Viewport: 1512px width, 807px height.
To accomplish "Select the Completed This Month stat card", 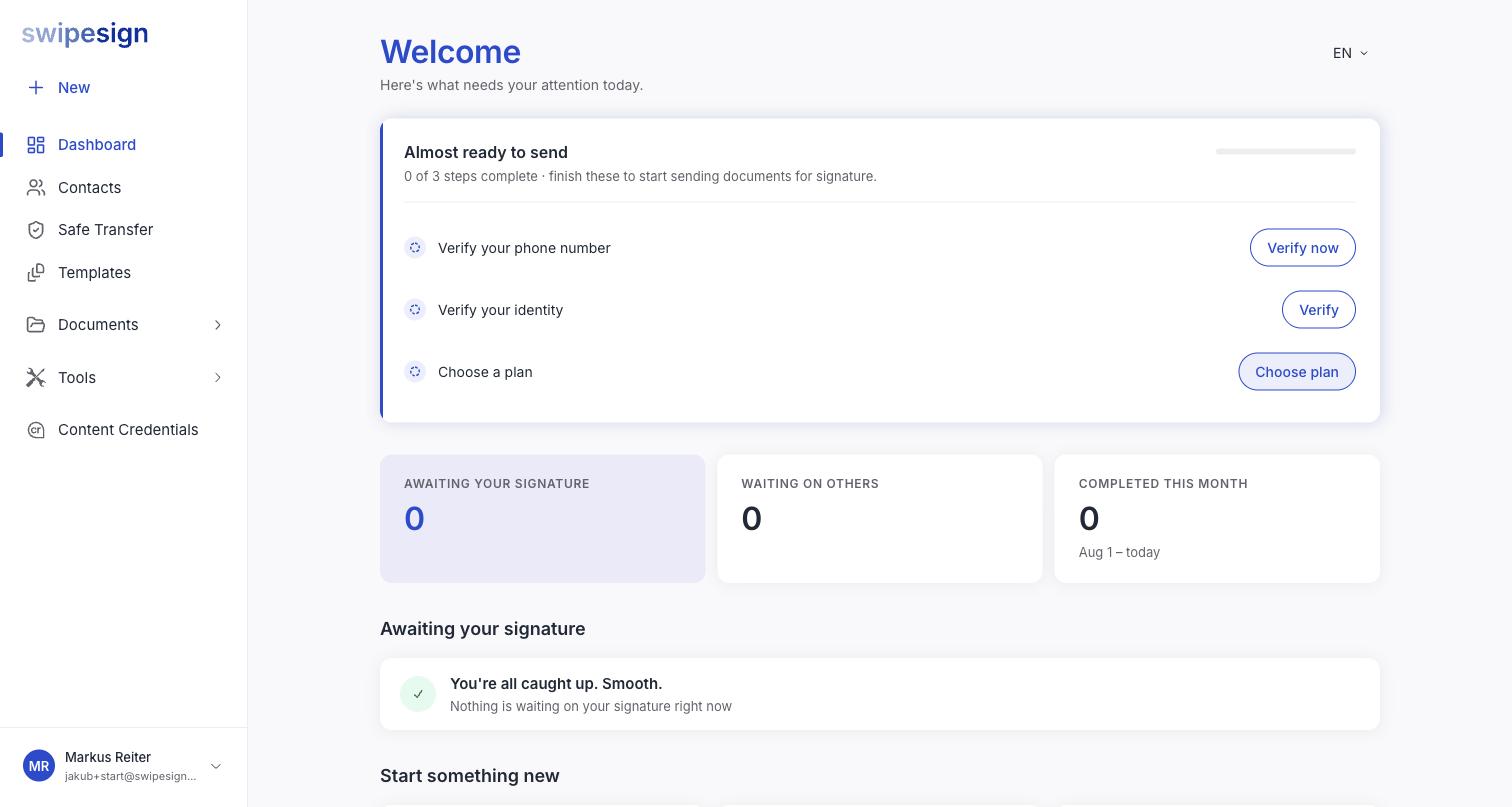I will tap(1217, 519).
